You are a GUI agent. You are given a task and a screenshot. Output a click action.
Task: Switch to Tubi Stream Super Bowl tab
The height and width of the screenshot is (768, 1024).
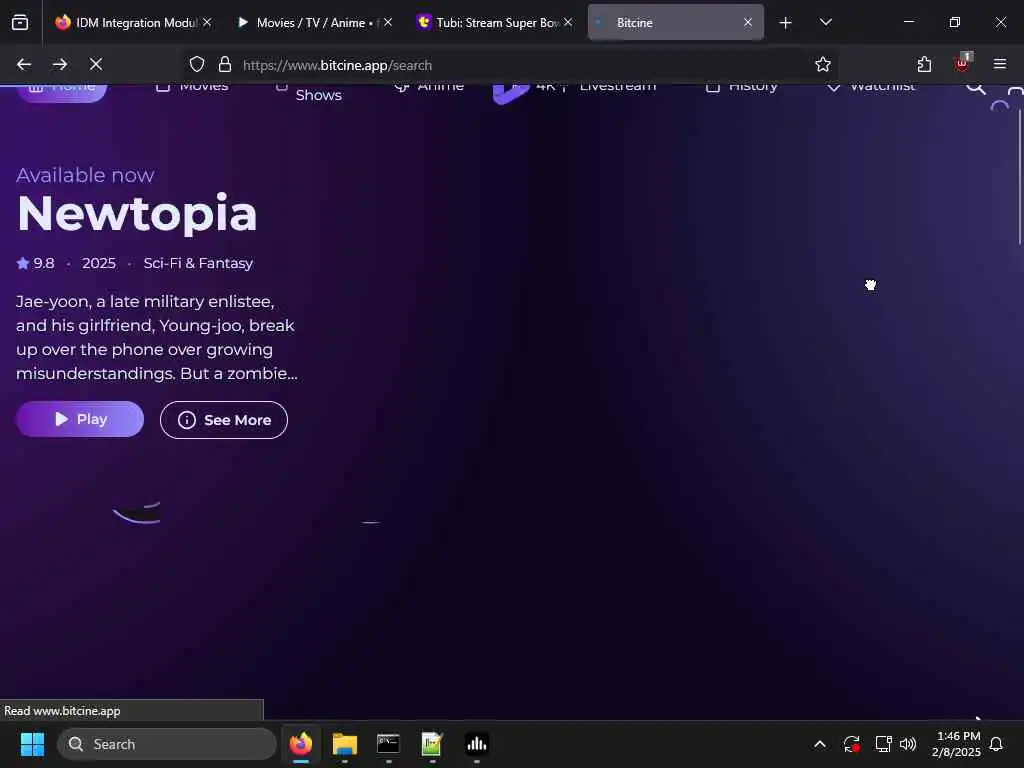[494, 22]
